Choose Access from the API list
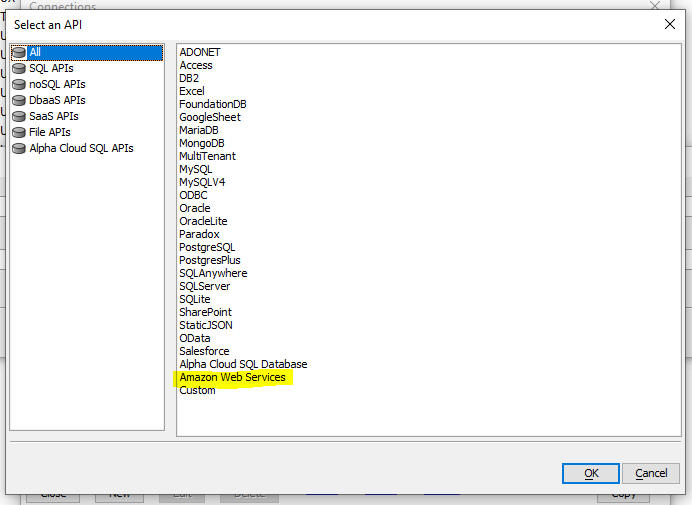Image resolution: width=692 pixels, height=505 pixels. click(196, 65)
